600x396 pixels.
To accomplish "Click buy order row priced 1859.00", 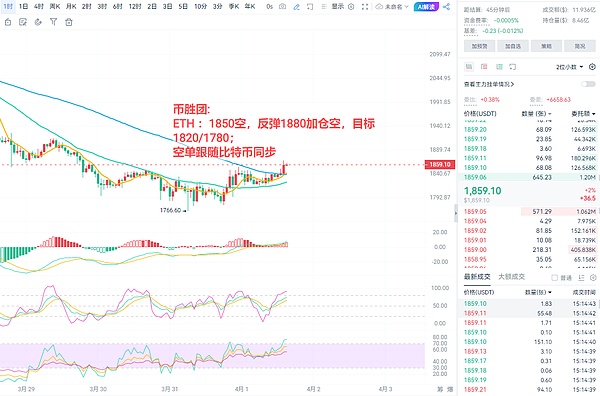I will tap(530, 249).
